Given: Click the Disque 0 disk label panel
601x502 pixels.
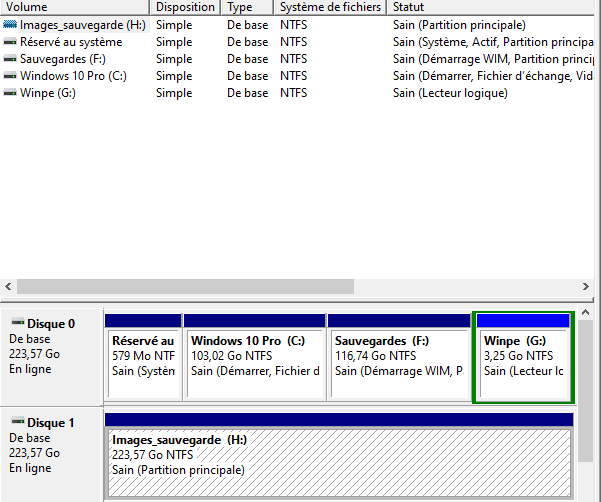Looking at the screenshot, I should click(x=51, y=357).
